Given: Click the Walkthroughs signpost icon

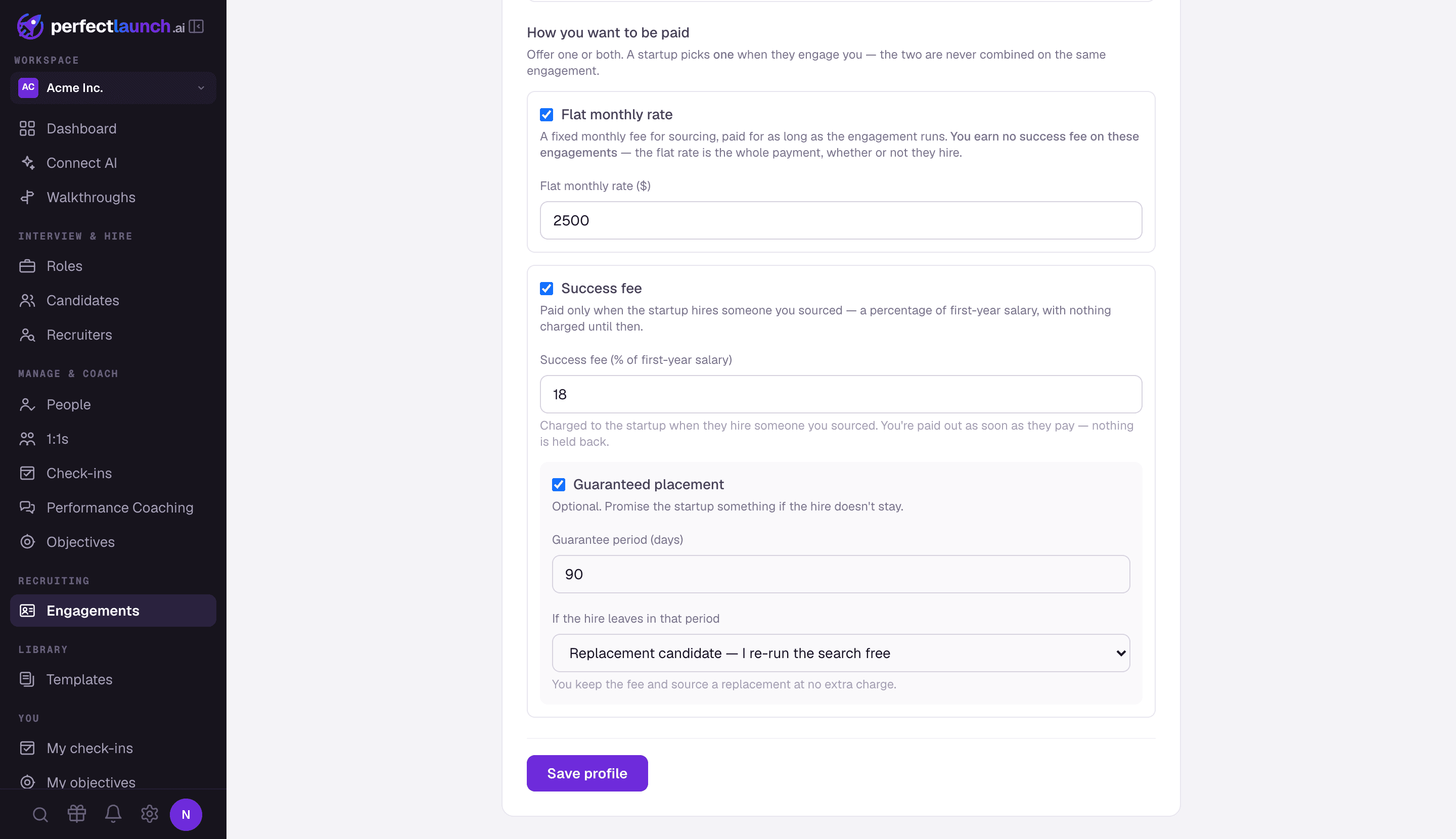Looking at the screenshot, I should tap(27, 197).
